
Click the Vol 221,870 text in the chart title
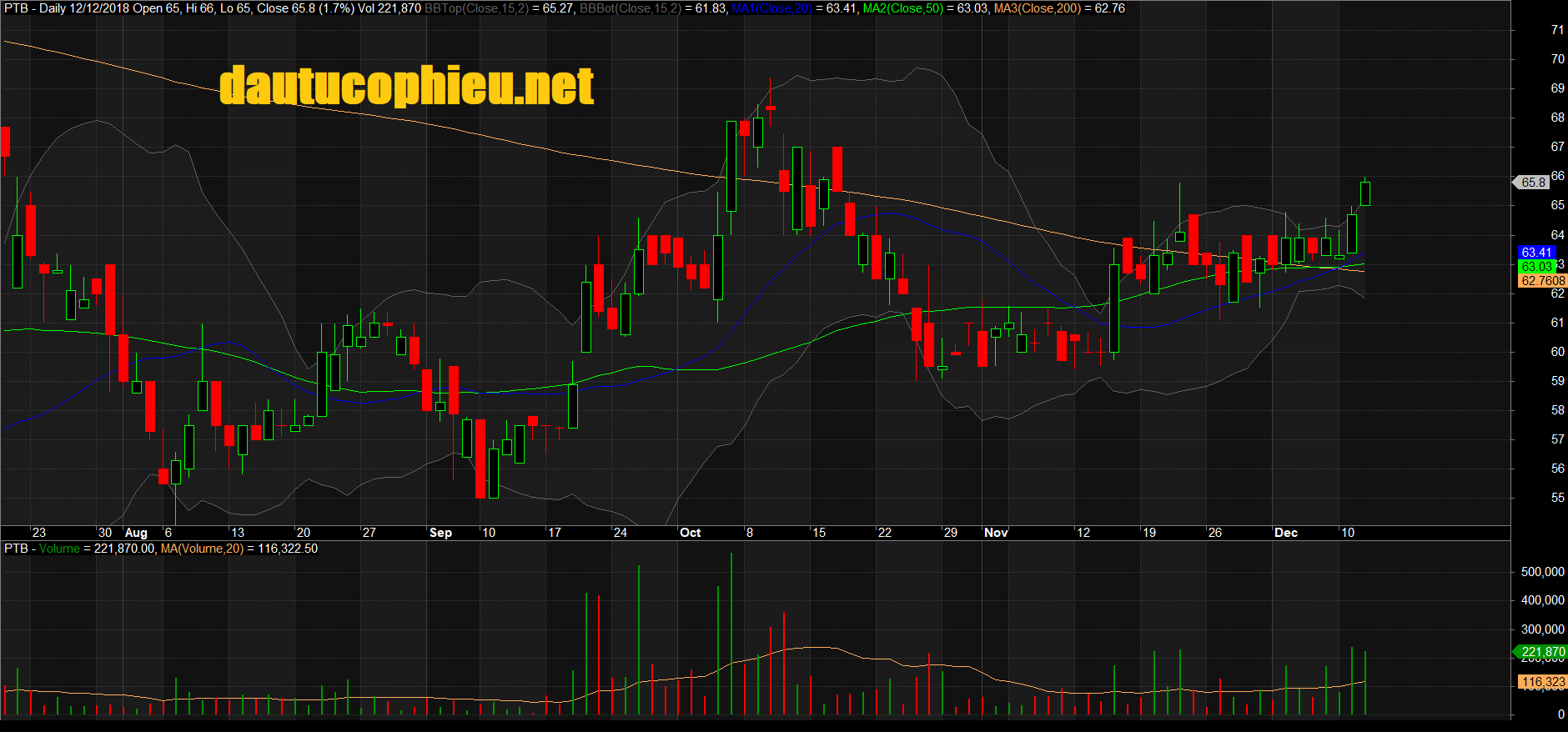point(389,8)
